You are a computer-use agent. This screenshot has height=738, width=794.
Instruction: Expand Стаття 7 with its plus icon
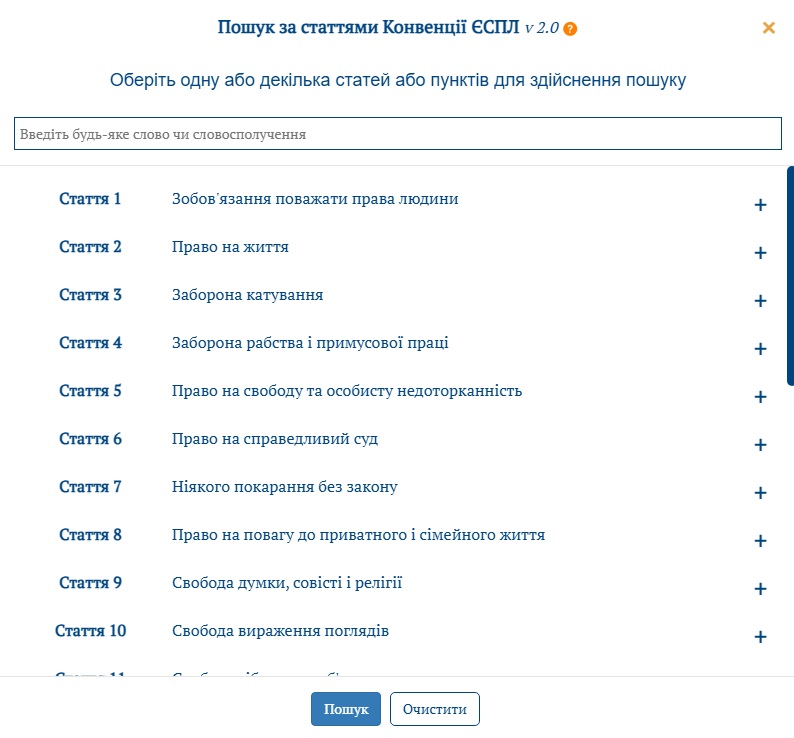pyautogui.click(x=760, y=493)
